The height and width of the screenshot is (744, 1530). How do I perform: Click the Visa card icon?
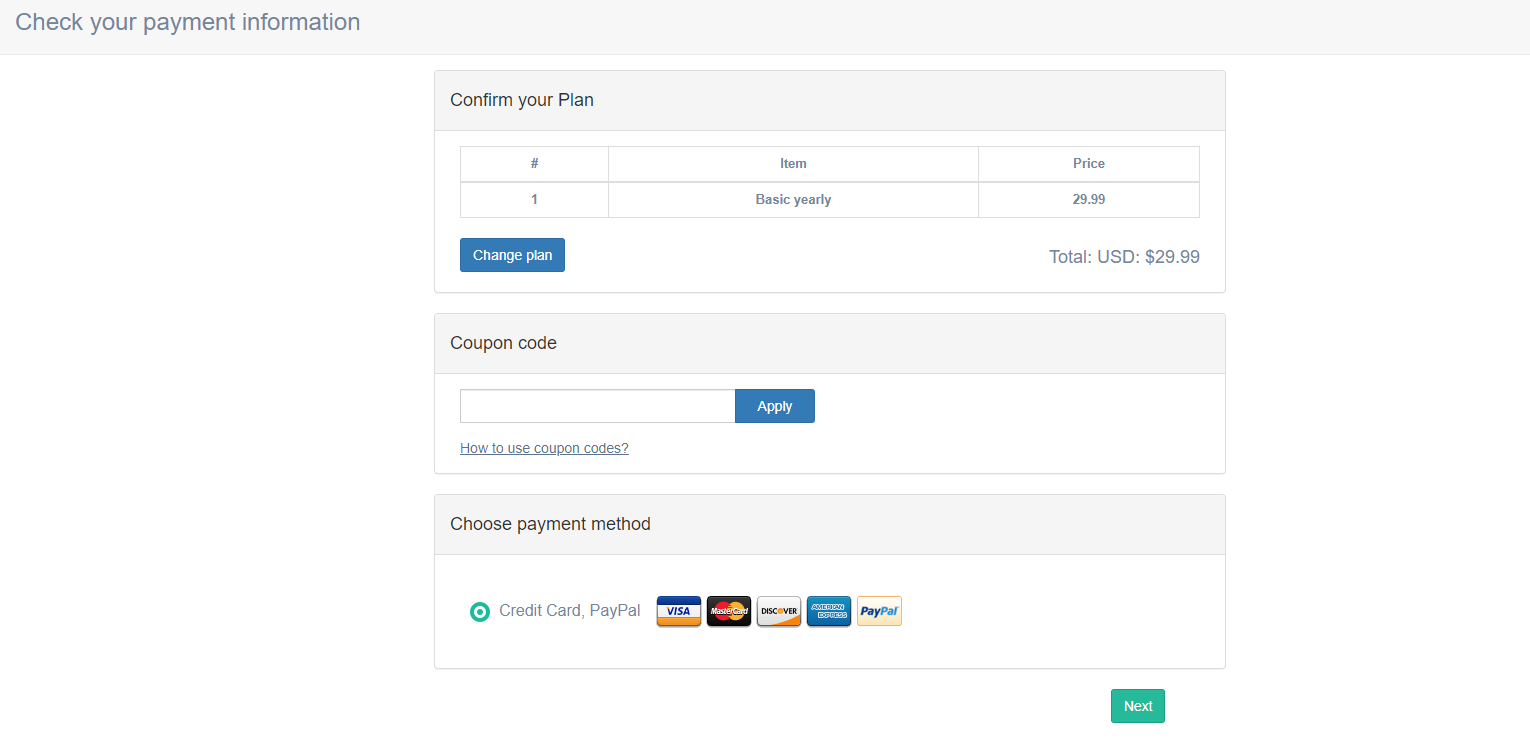(x=678, y=611)
